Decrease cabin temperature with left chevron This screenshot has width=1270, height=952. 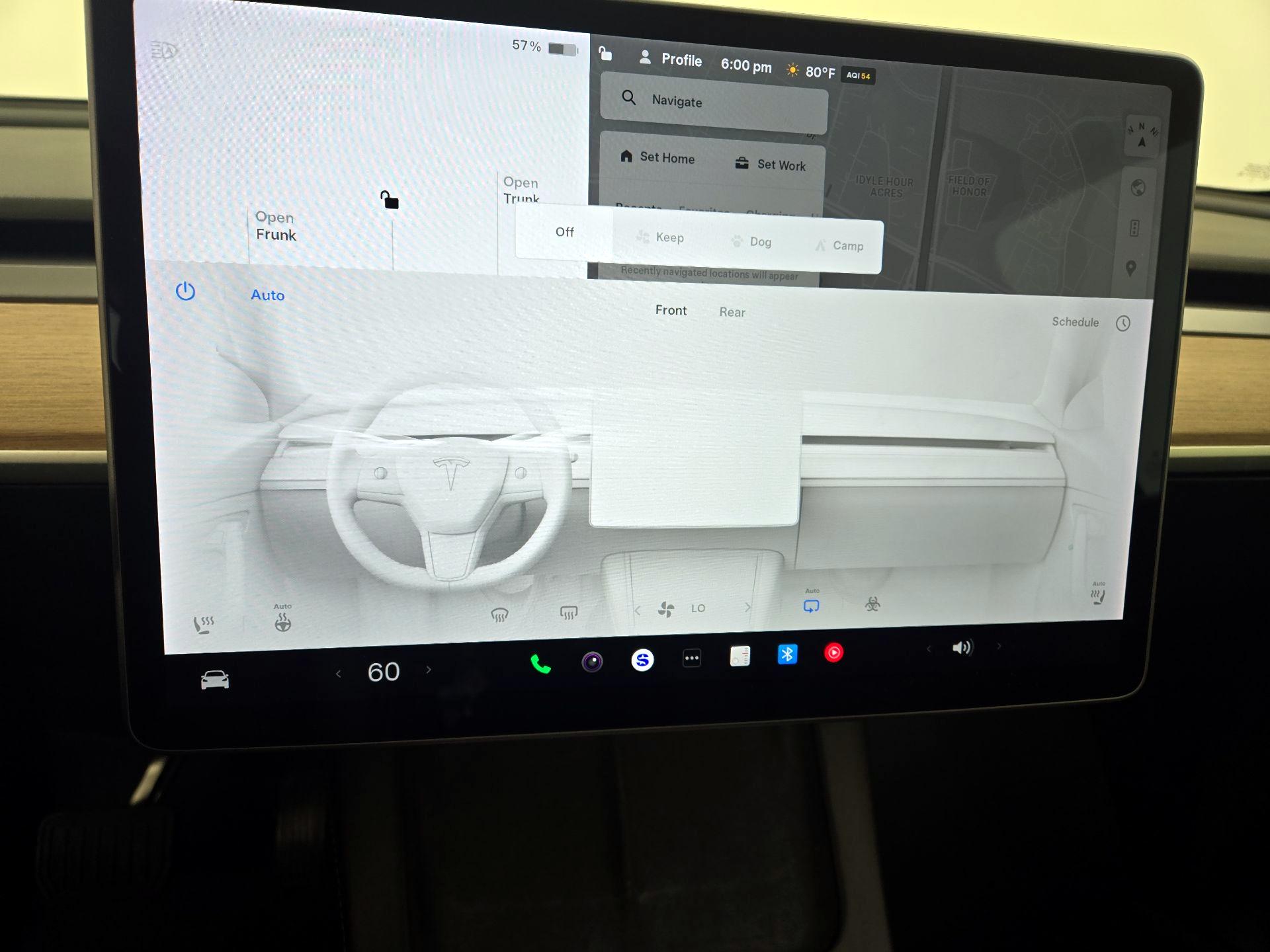pos(339,674)
